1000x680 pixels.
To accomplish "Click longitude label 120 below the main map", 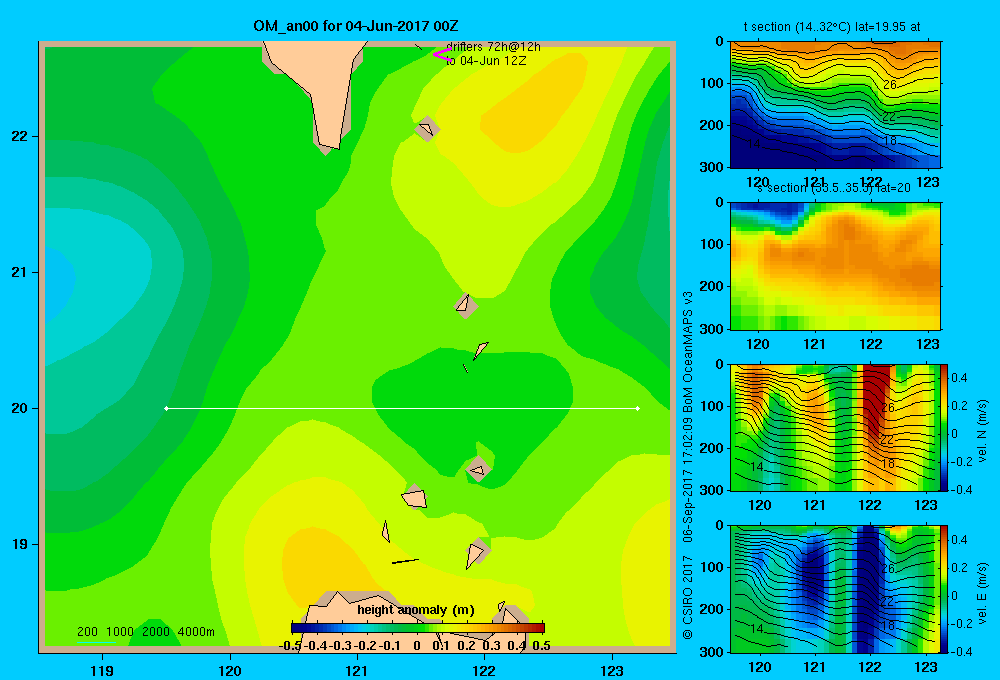I will click(x=230, y=670).
